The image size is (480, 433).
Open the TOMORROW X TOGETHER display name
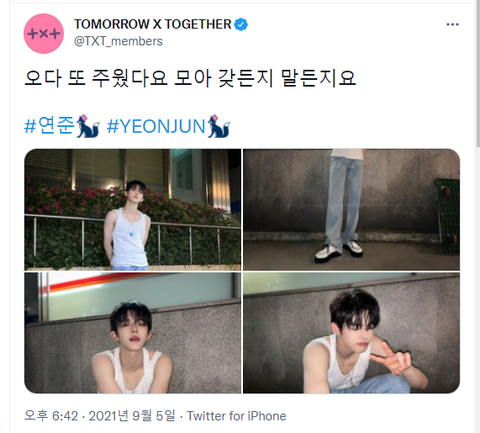[x=153, y=24]
